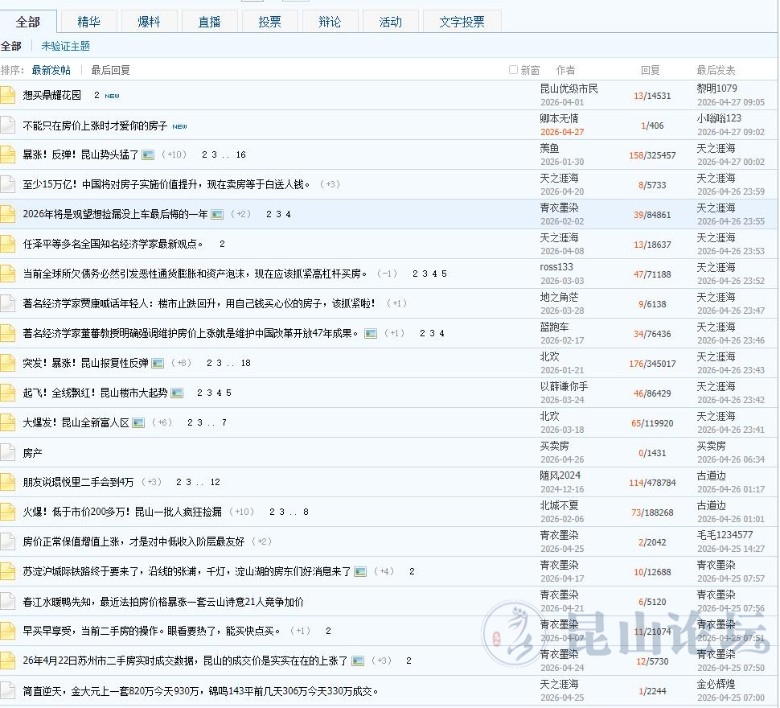Open the 投票 tab
Image resolution: width=780 pixels, height=708 pixels.
pos(269,22)
